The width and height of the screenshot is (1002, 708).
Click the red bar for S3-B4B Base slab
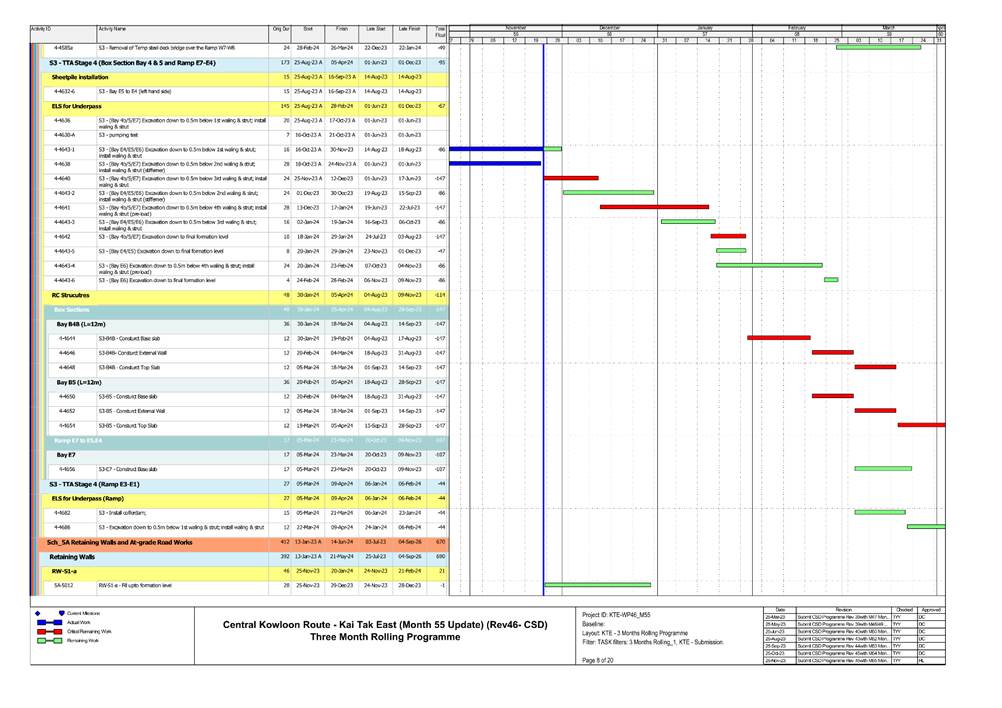click(x=778, y=338)
